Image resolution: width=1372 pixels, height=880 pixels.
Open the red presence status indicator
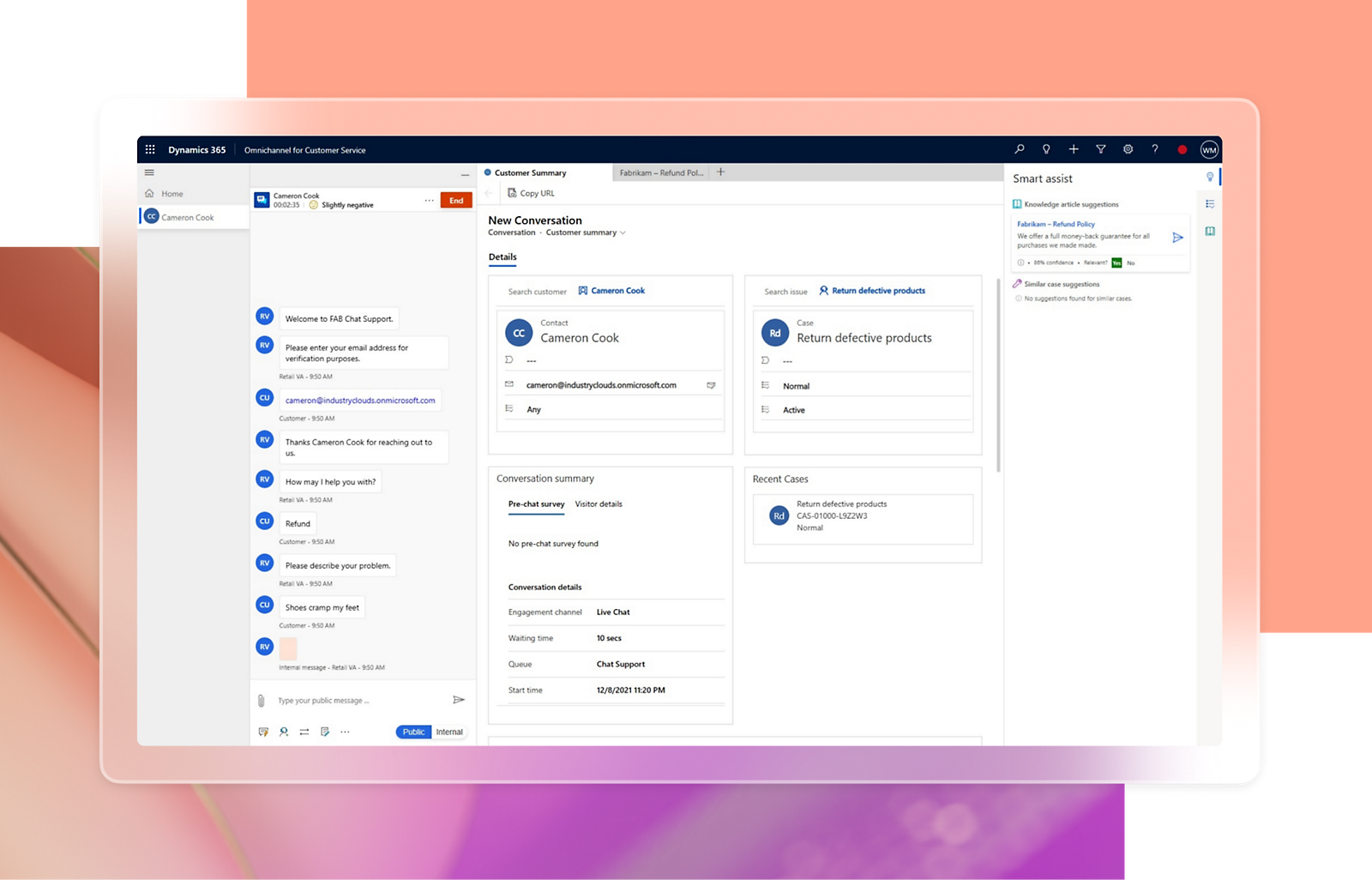pos(1182,149)
